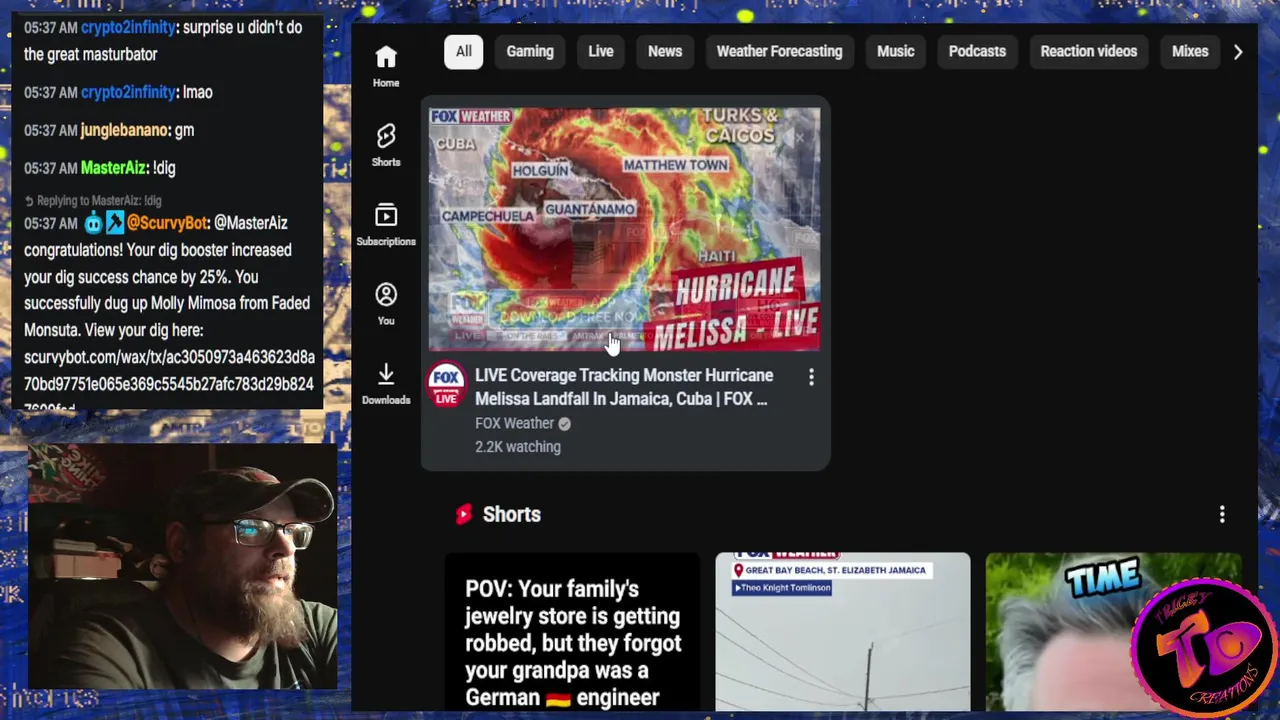Open the Shorts section more options menu

click(1221, 514)
